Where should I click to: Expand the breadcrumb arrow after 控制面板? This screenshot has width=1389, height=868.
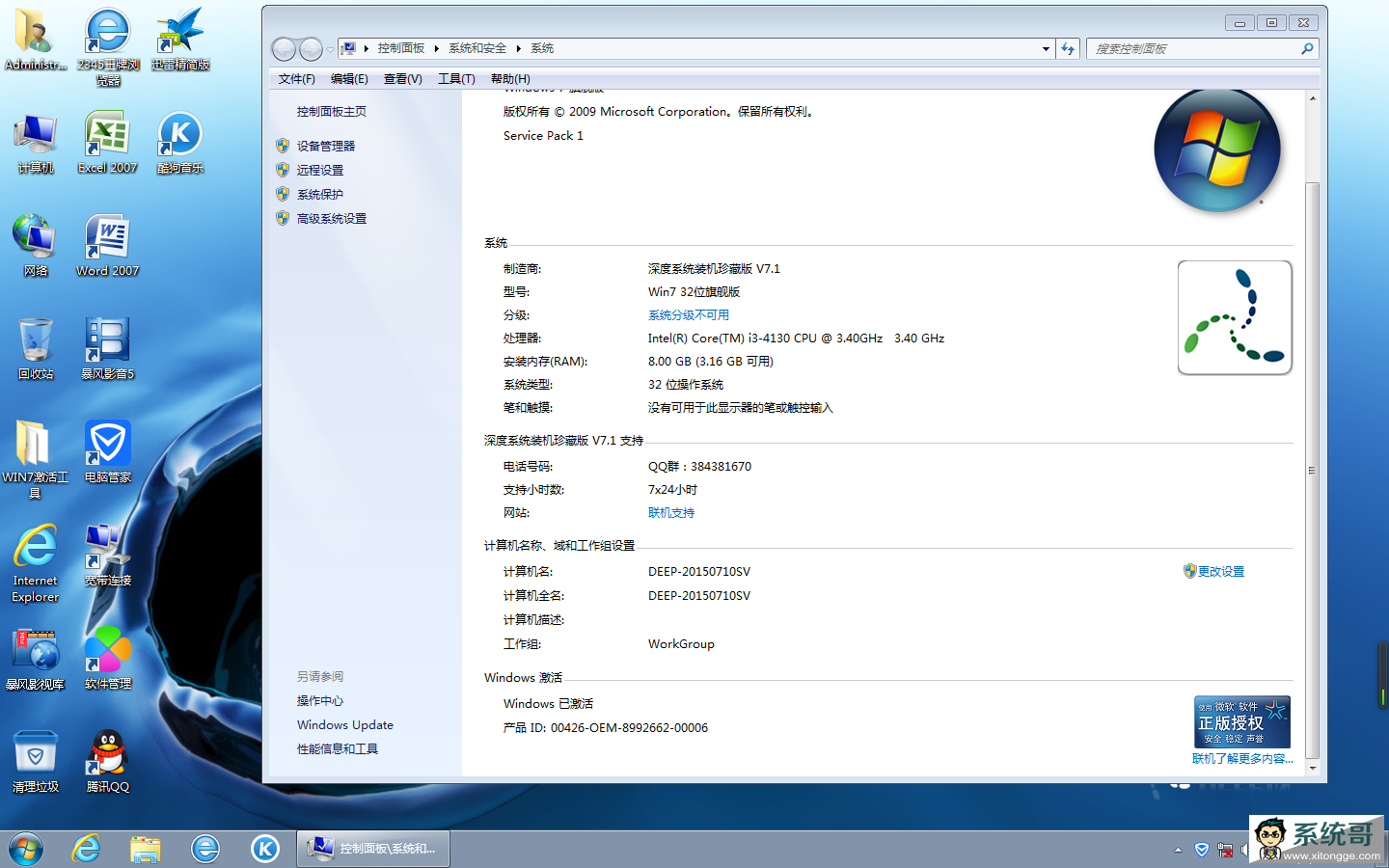tap(436, 48)
